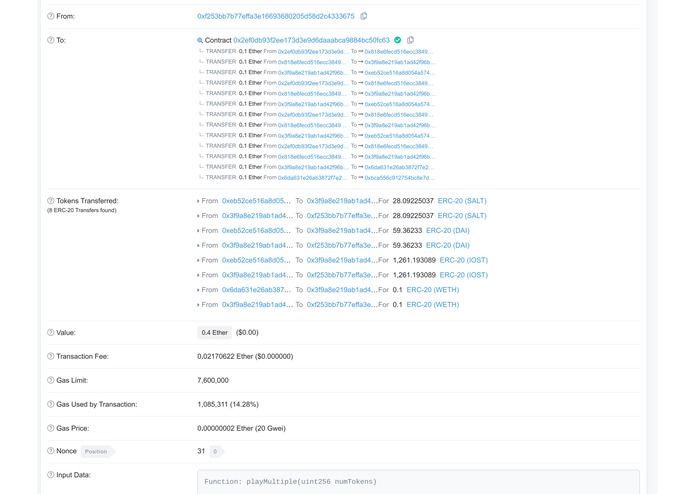The width and height of the screenshot is (695, 494).
Task: Select the gas limit value 7,600,000
Action: 213,380
